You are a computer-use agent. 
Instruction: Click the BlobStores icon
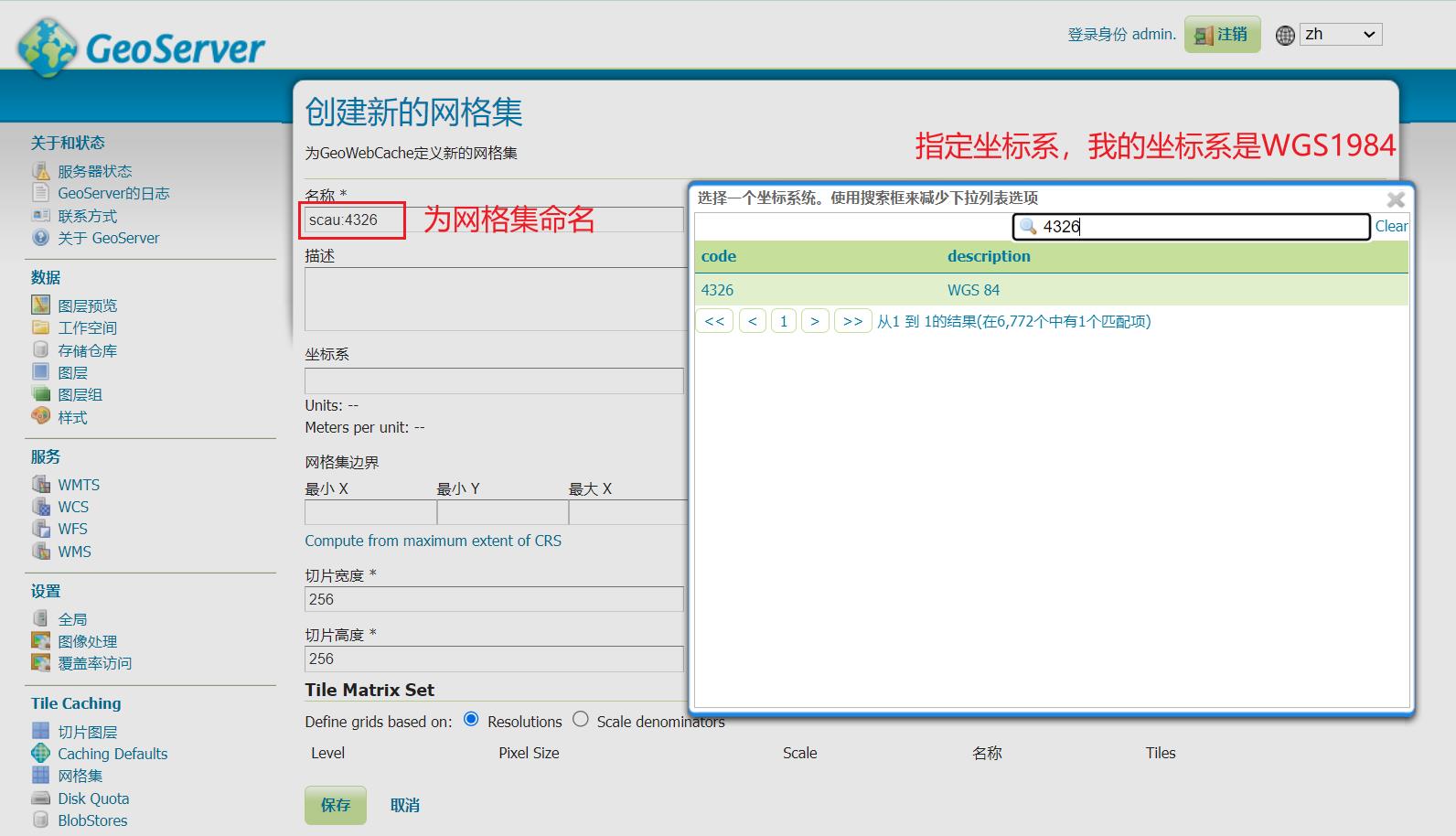[41, 820]
